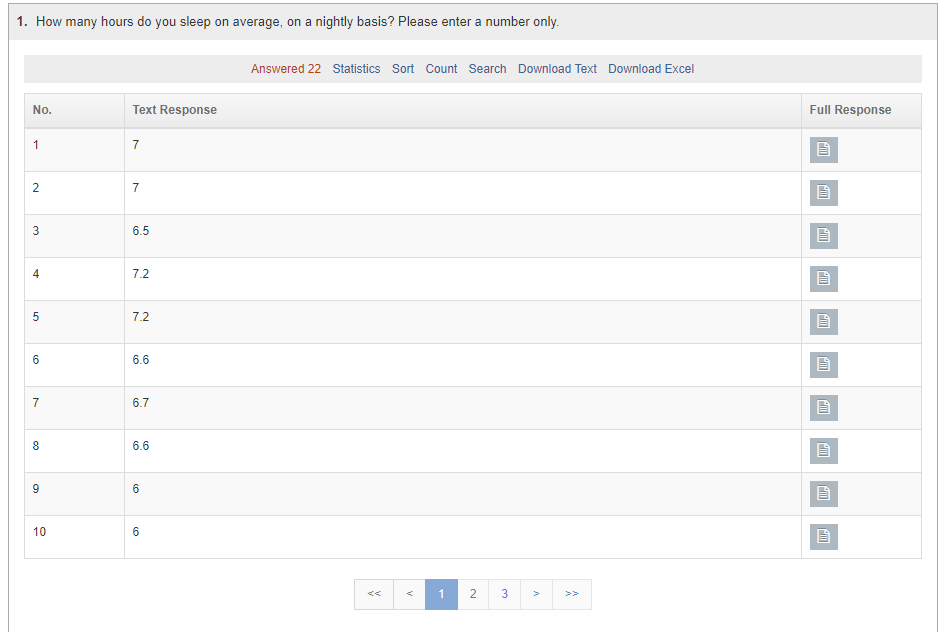
Task: View full response for row 9
Action: (x=823, y=494)
